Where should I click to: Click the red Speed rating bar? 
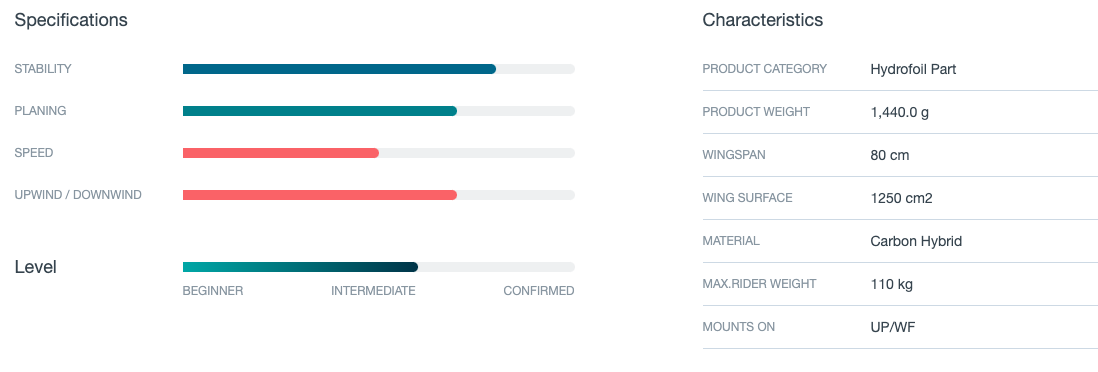pos(379,153)
